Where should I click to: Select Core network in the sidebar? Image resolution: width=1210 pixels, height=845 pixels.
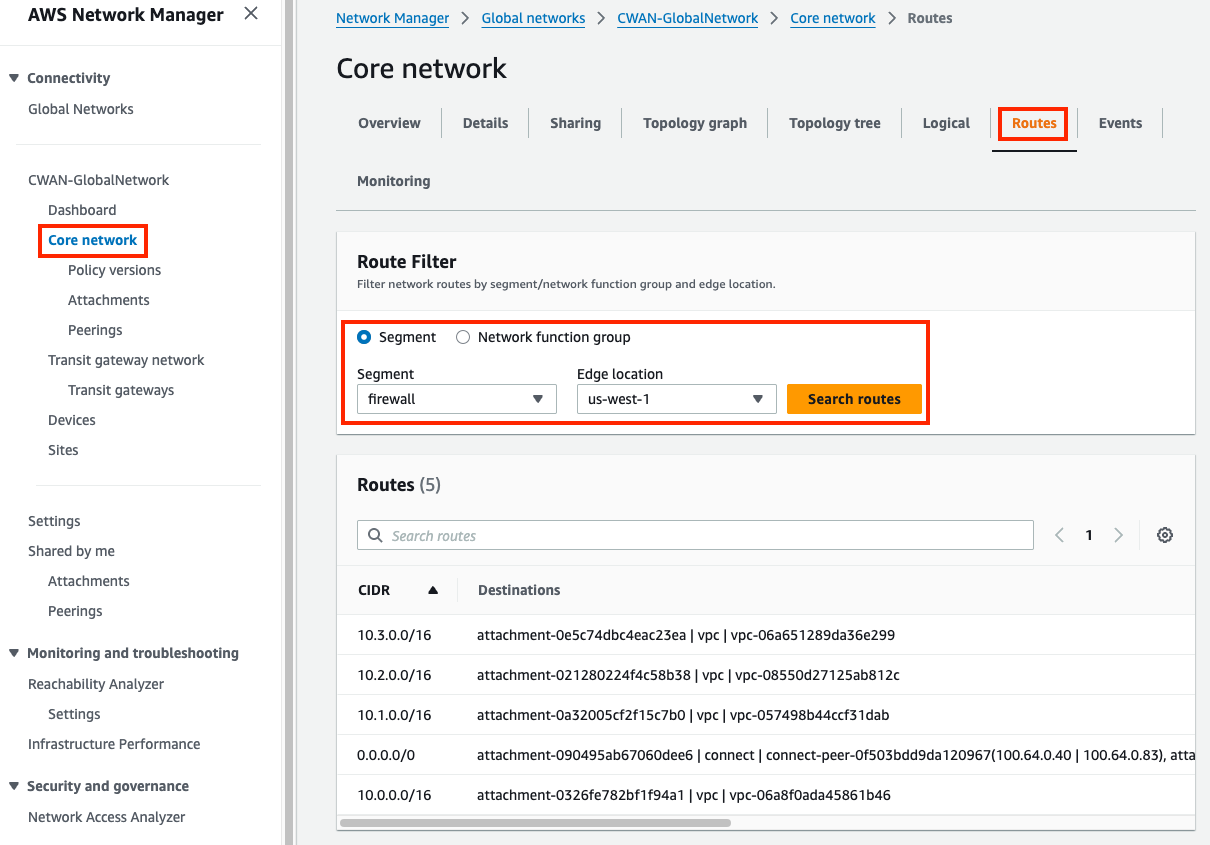(x=93, y=240)
